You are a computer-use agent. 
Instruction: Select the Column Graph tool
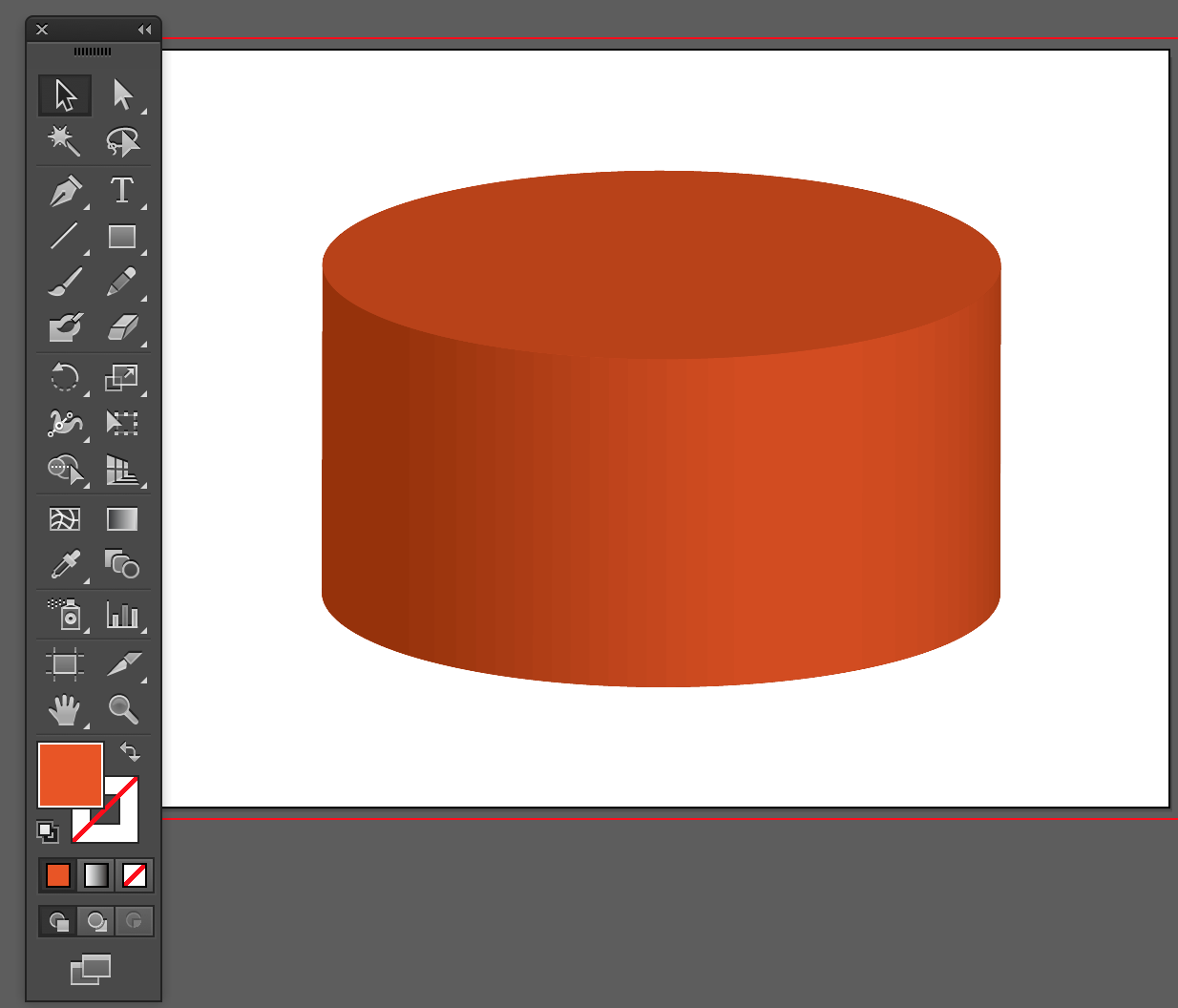point(122,614)
